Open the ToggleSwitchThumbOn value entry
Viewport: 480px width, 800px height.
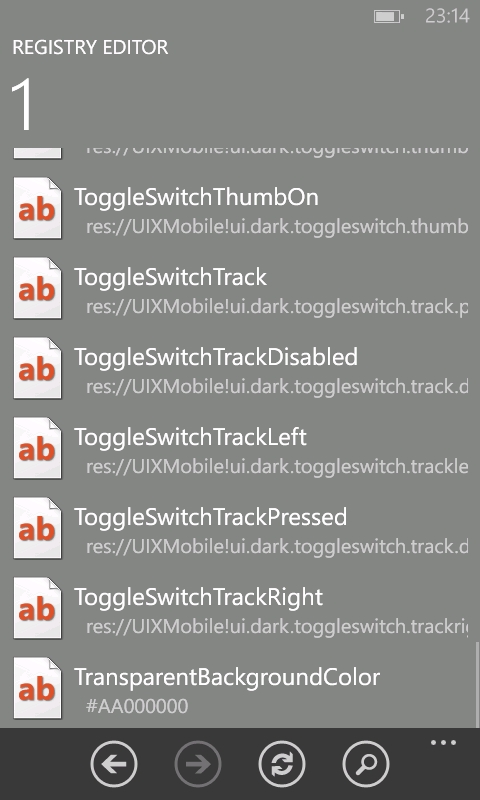coord(240,209)
